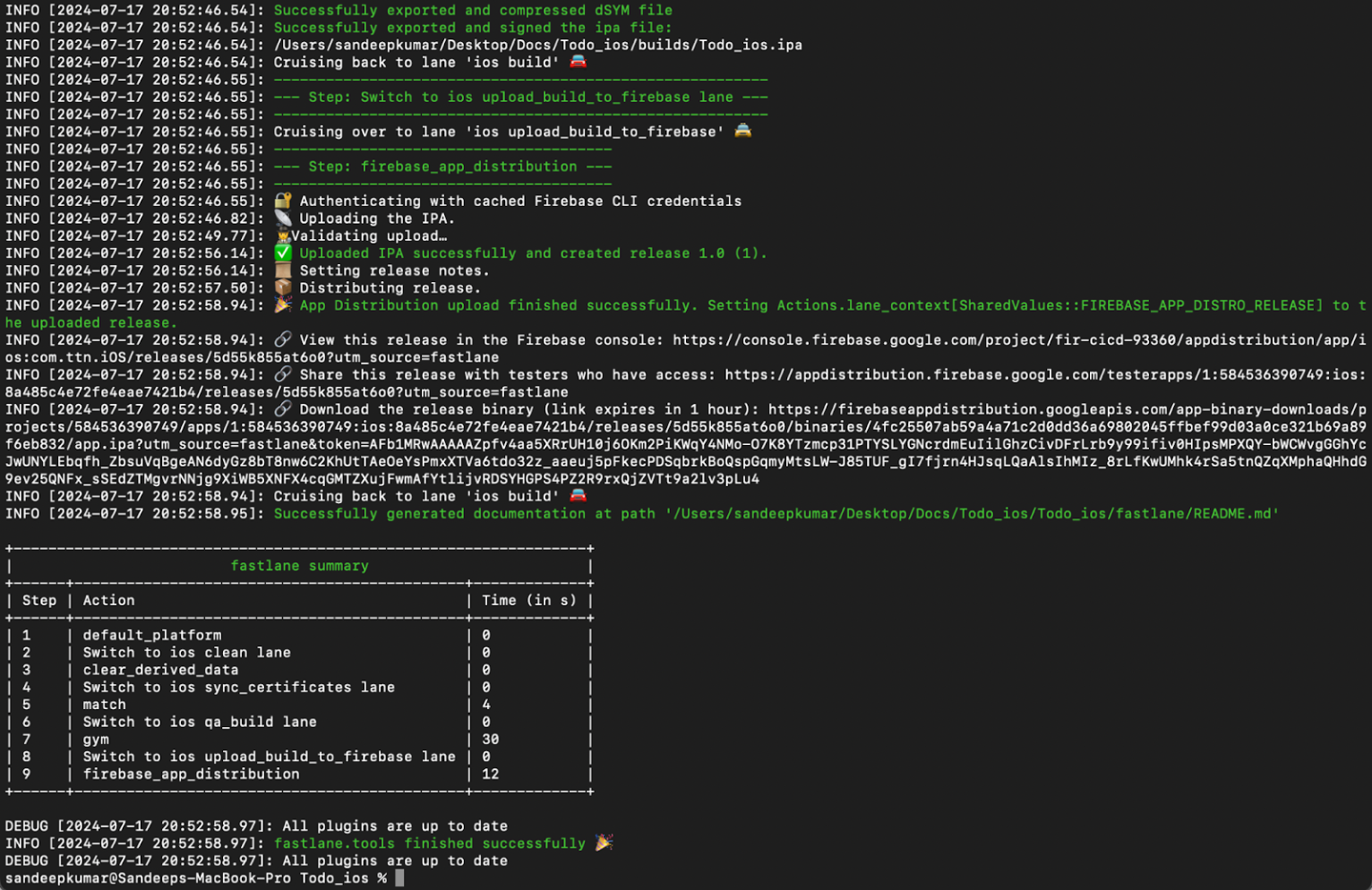Click the 'Distributing release.' log text
1372x890 pixels.
click(391, 288)
